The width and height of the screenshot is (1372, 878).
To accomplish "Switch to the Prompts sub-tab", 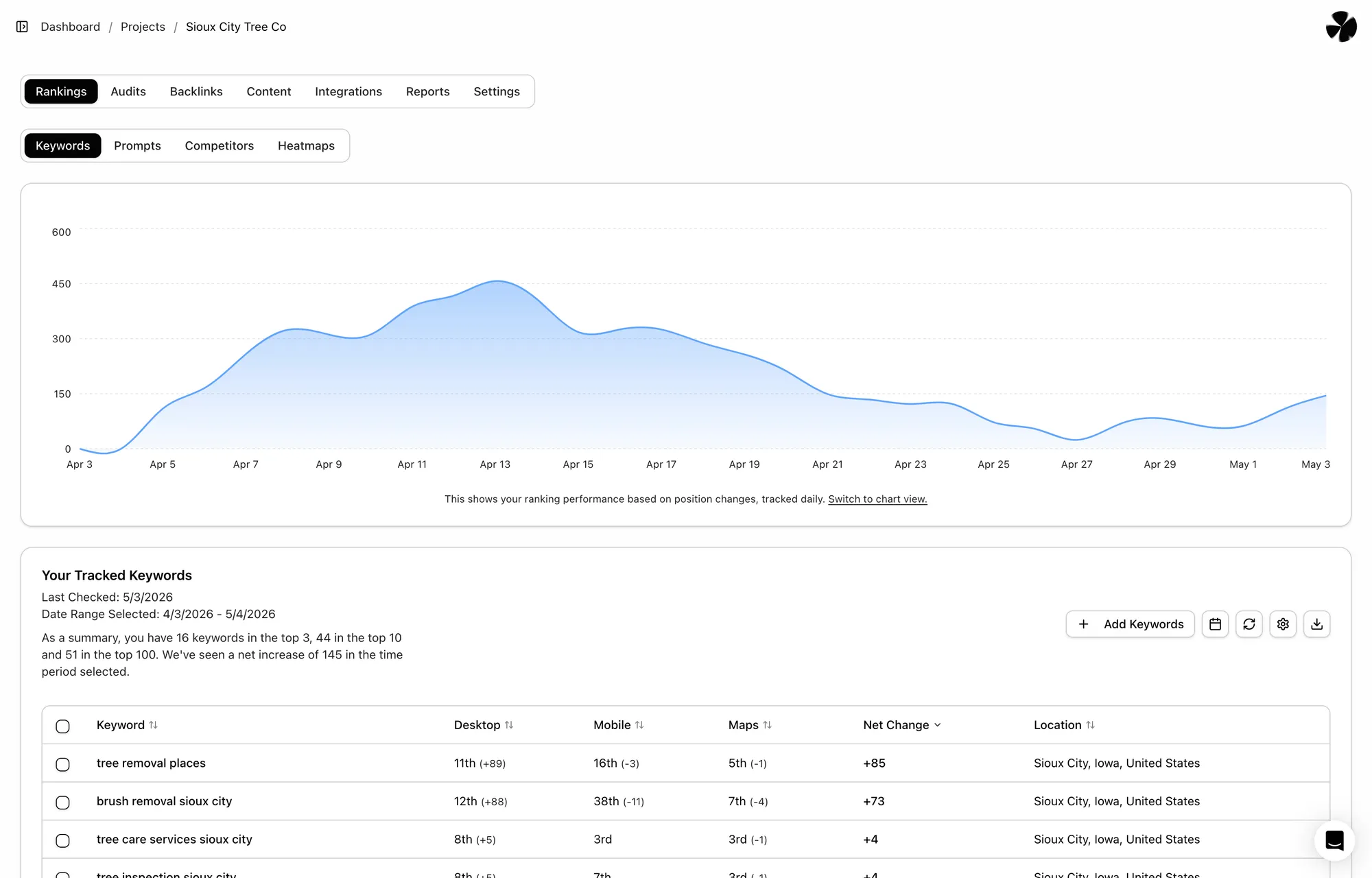I will [x=137, y=145].
